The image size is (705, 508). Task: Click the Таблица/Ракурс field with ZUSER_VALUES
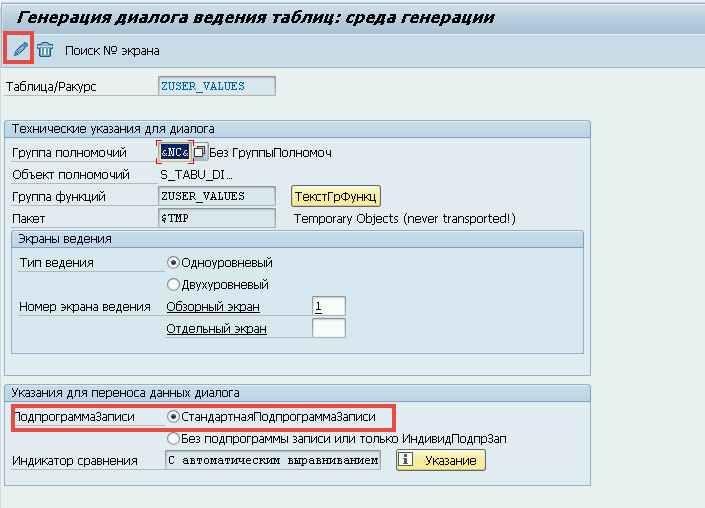tap(216, 86)
